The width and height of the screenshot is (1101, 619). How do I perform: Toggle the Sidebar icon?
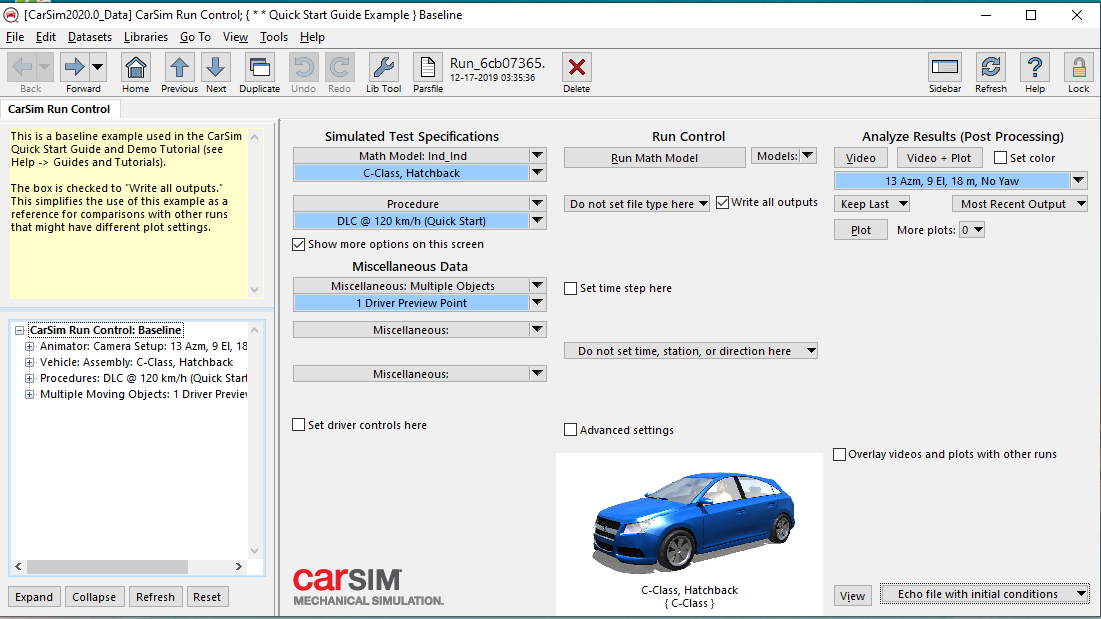pyautogui.click(x=944, y=68)
